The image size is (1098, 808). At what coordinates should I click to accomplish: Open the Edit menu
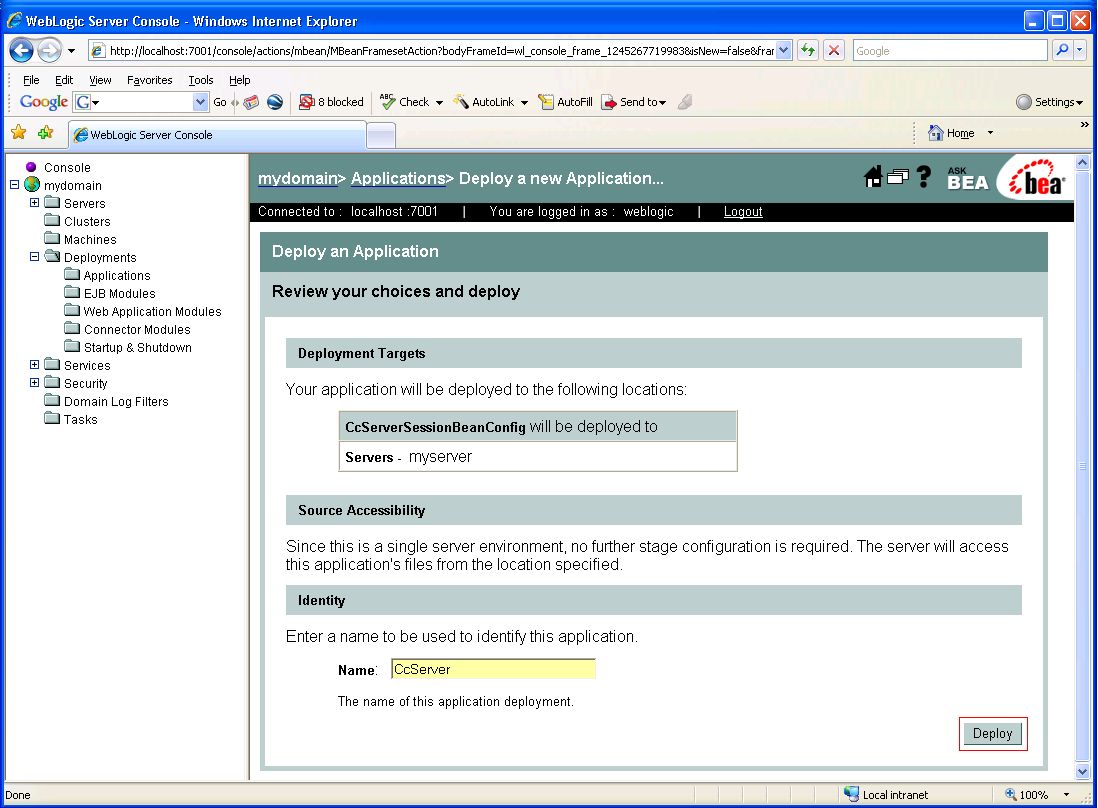64,80
